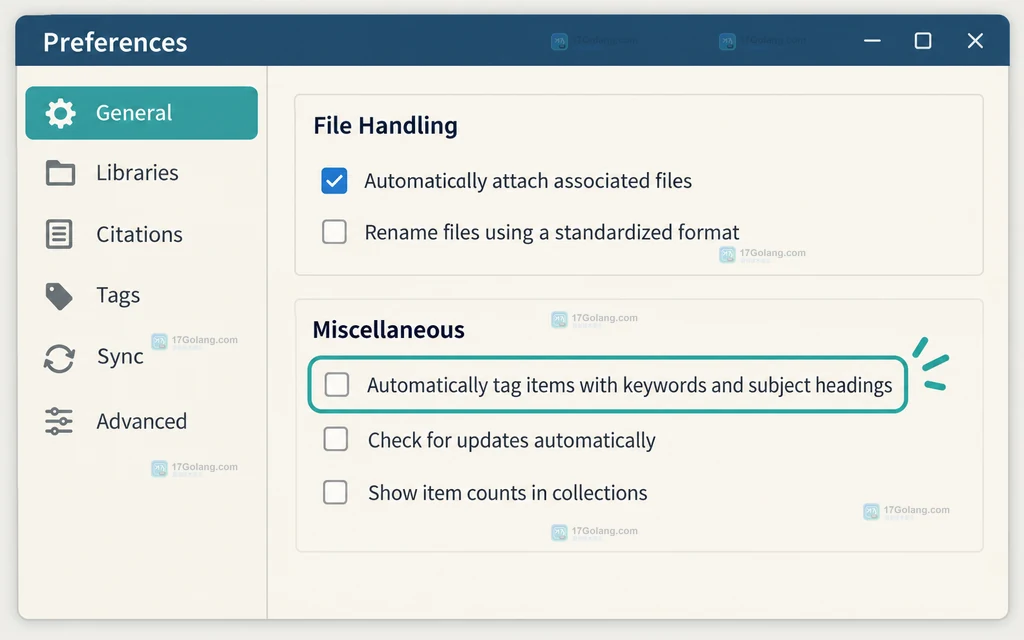The image size is (1024, 640).
Task: Tick Check for updates automatically
Action: tap(336, 440)
